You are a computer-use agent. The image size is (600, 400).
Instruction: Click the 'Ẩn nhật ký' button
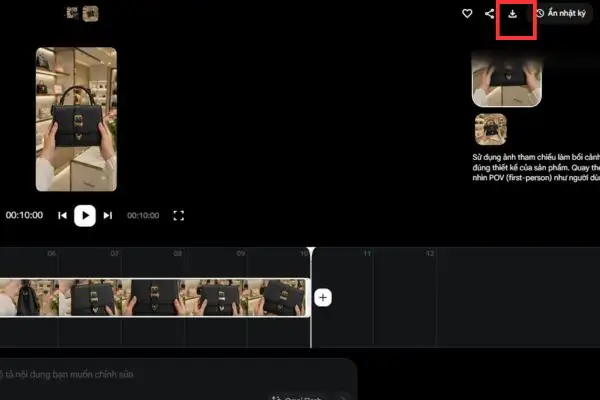[561, 13]
